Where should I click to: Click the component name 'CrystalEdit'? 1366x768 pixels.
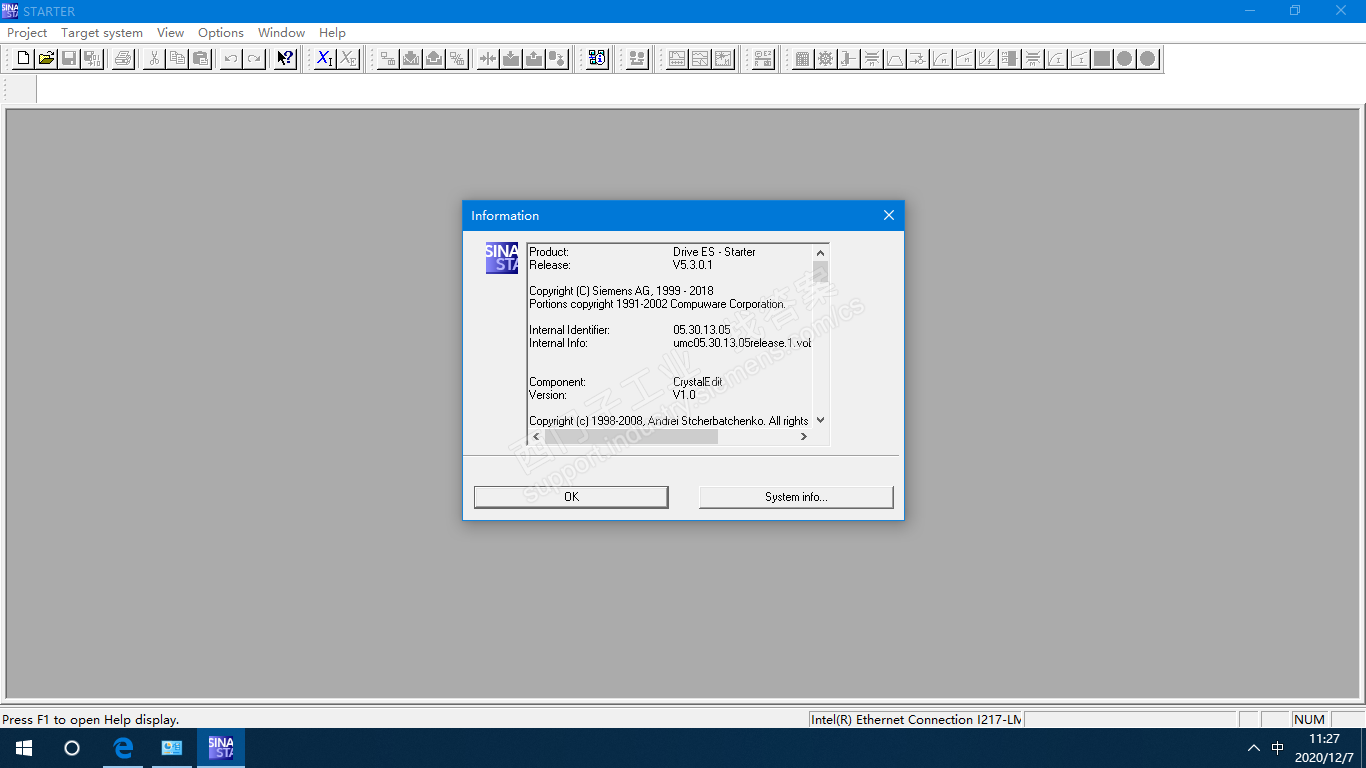point(698,382)
